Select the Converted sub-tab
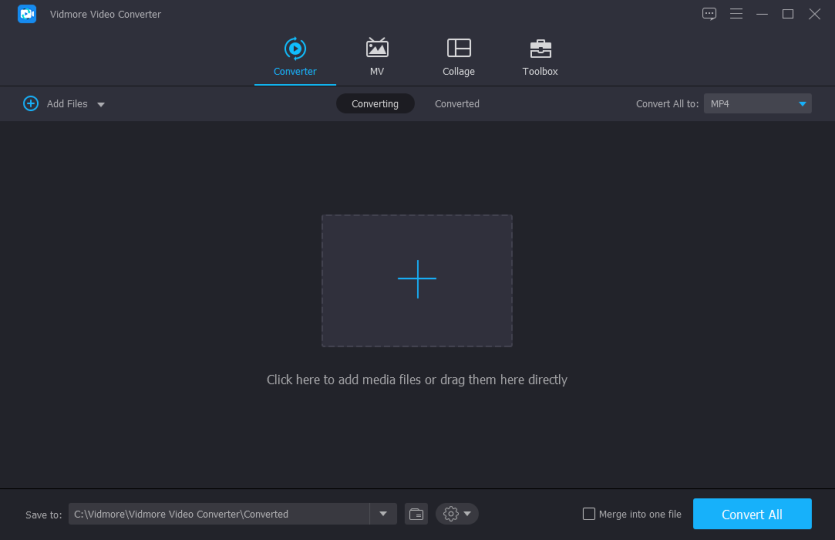Viewport: 835px width, 540px height. pos(457,104)
